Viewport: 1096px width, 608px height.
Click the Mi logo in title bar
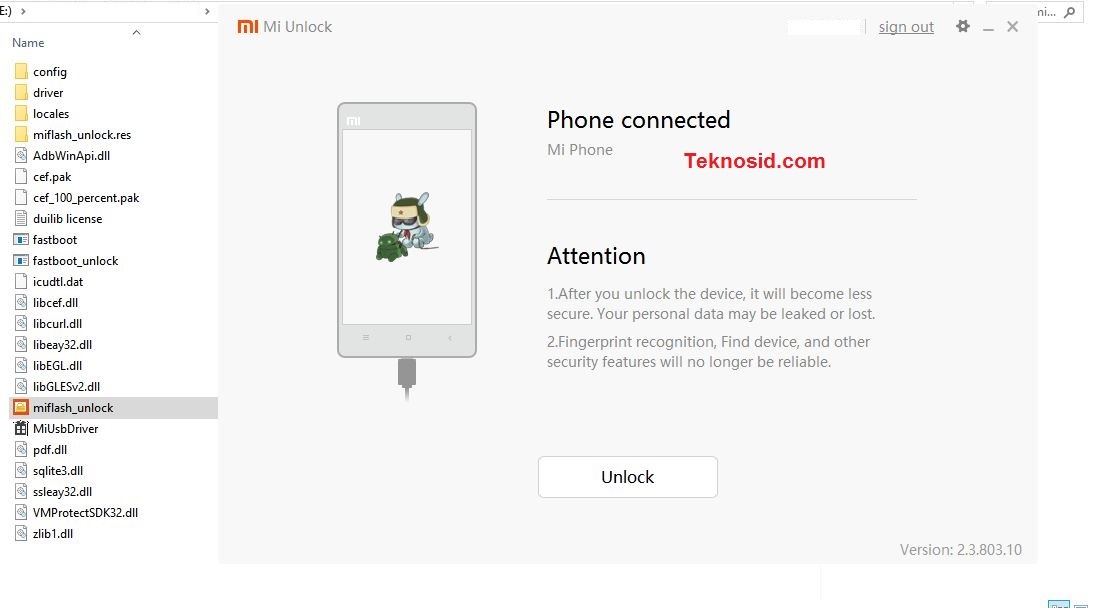tap(247, 27)
